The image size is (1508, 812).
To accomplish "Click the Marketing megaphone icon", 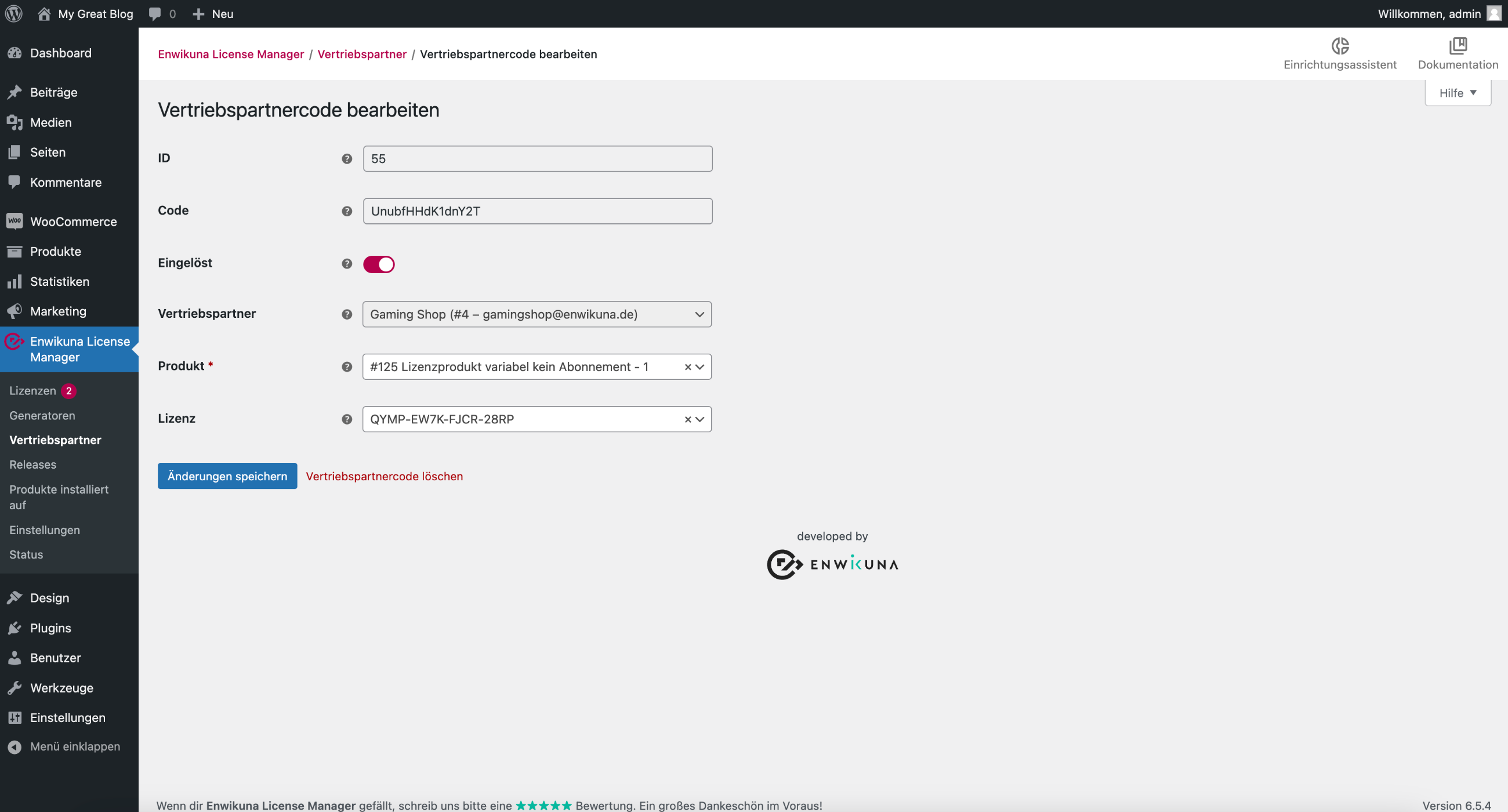I will click(14, 311).
